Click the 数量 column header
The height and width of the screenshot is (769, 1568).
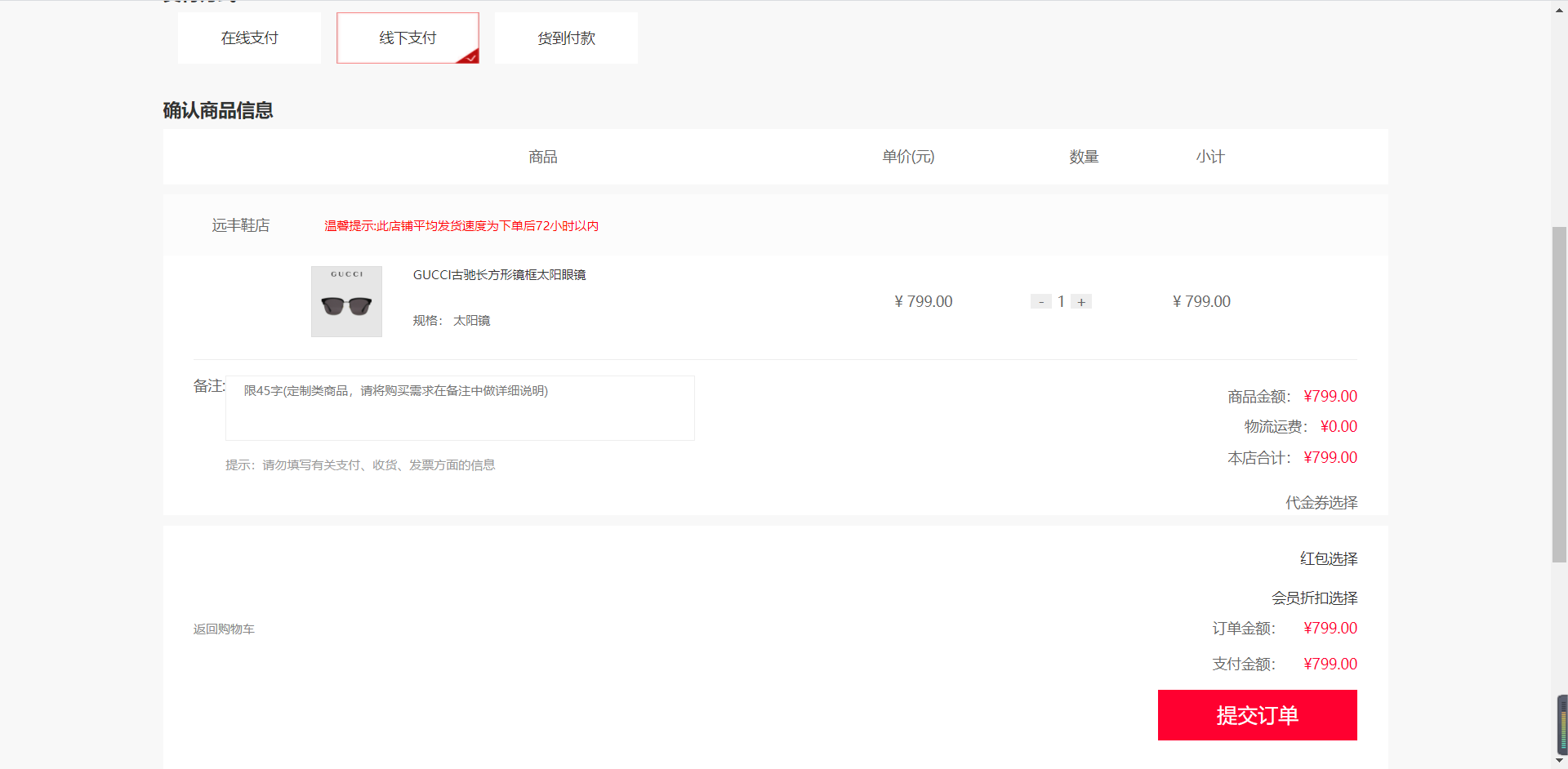(1084, 157)
